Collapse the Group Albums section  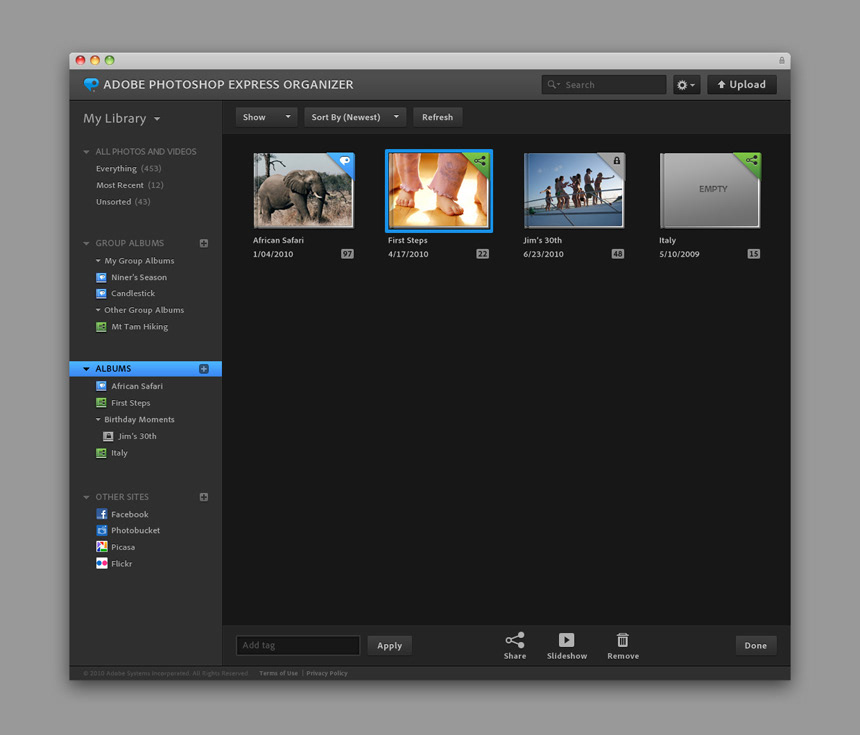(86, 244)
